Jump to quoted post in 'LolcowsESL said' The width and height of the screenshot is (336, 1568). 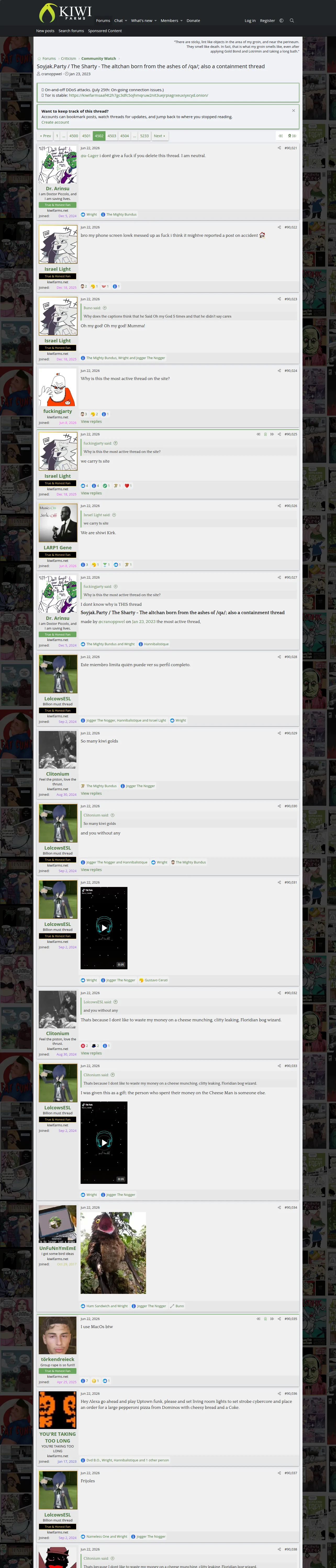point(115,1001)
